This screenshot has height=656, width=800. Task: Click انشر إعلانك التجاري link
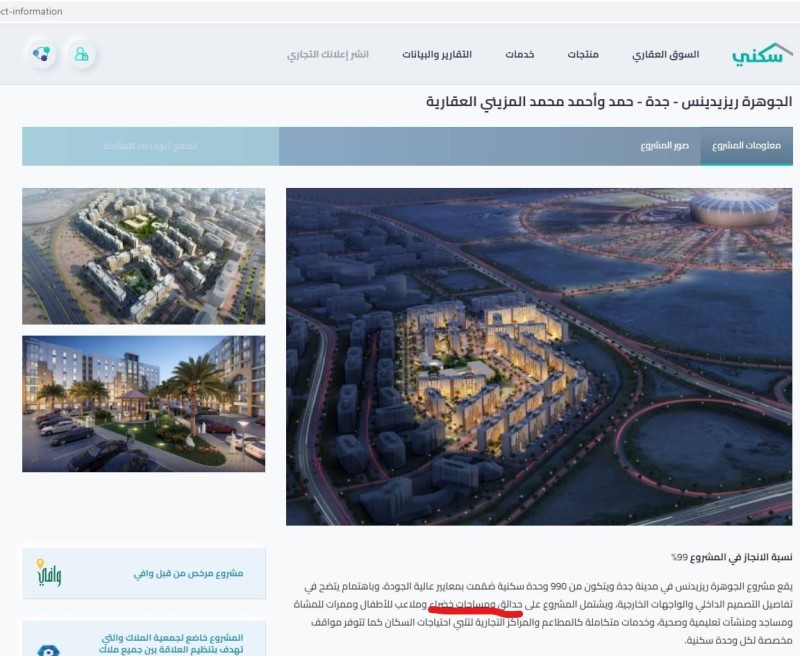(x=328, y=55)
